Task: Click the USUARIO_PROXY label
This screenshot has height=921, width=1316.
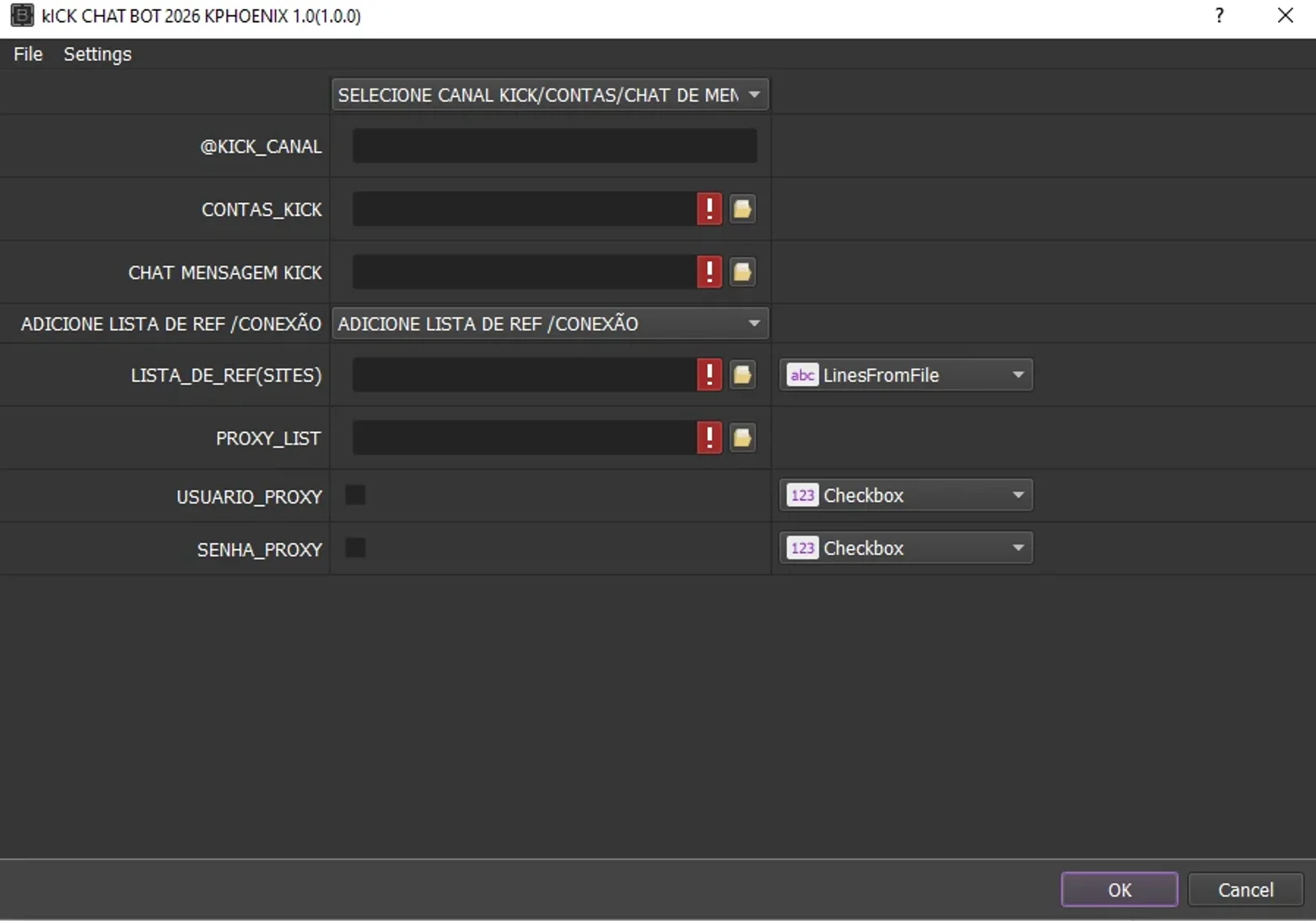Action: pos(249,497)
